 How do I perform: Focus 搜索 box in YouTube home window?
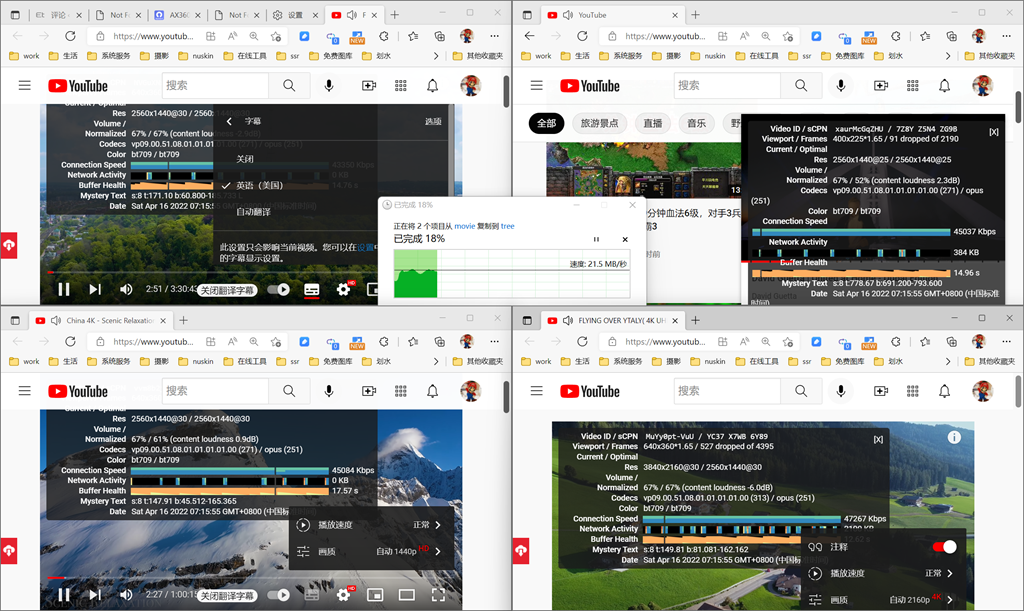coord(727,86)
